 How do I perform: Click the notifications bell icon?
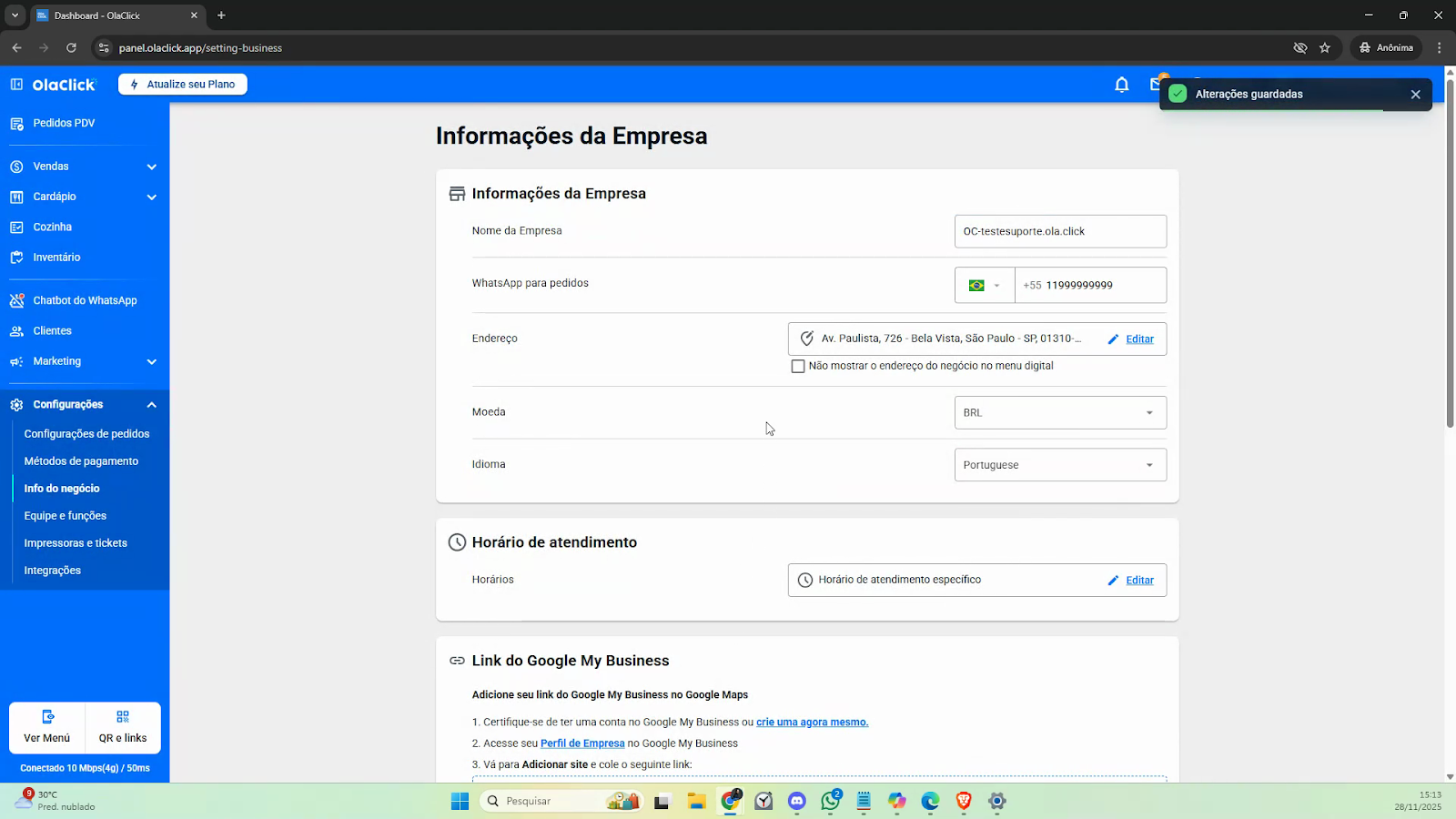point(1121,85)
